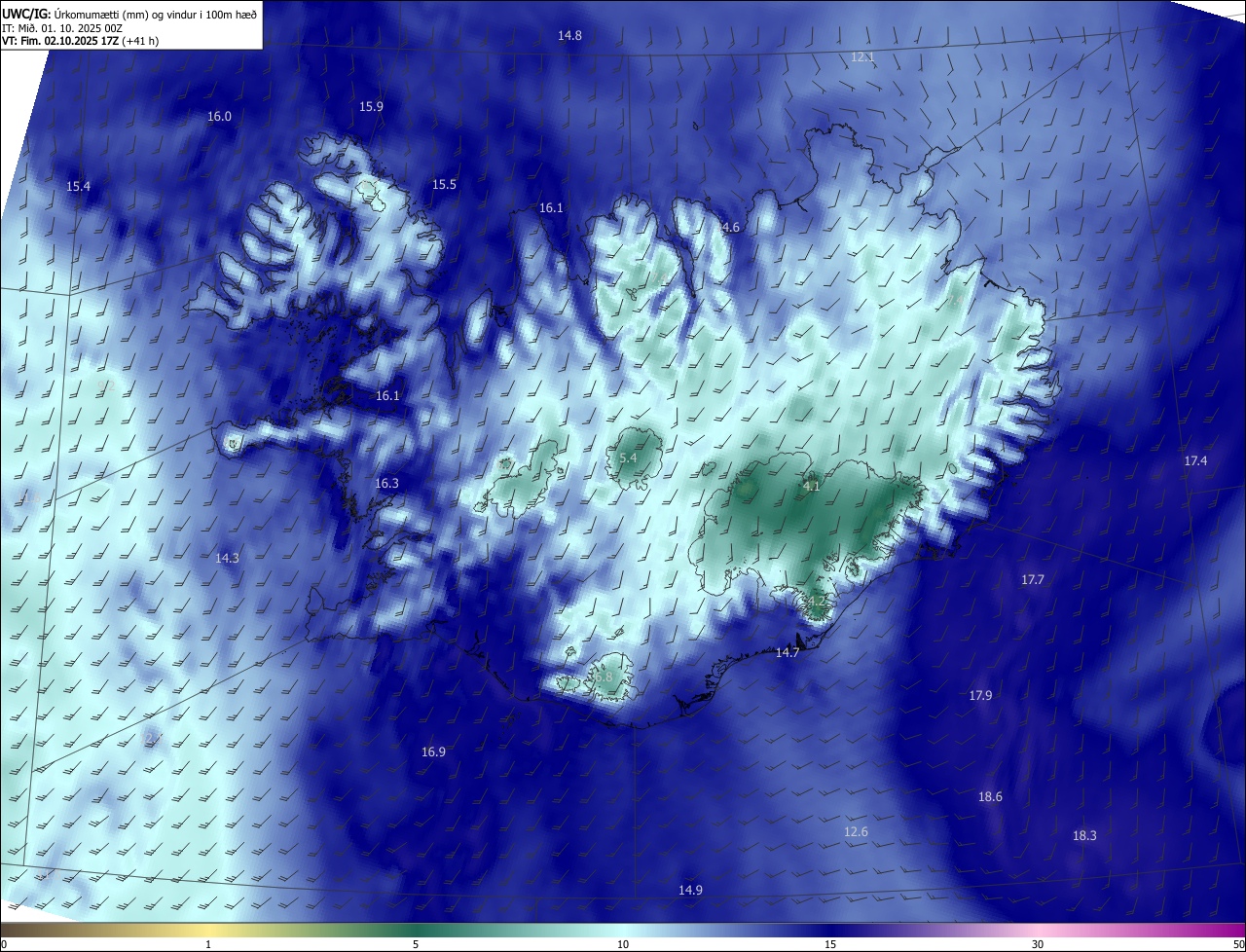Click the 4.6 value label
The image size is (1246, 952).
click(x=730, y=228)
